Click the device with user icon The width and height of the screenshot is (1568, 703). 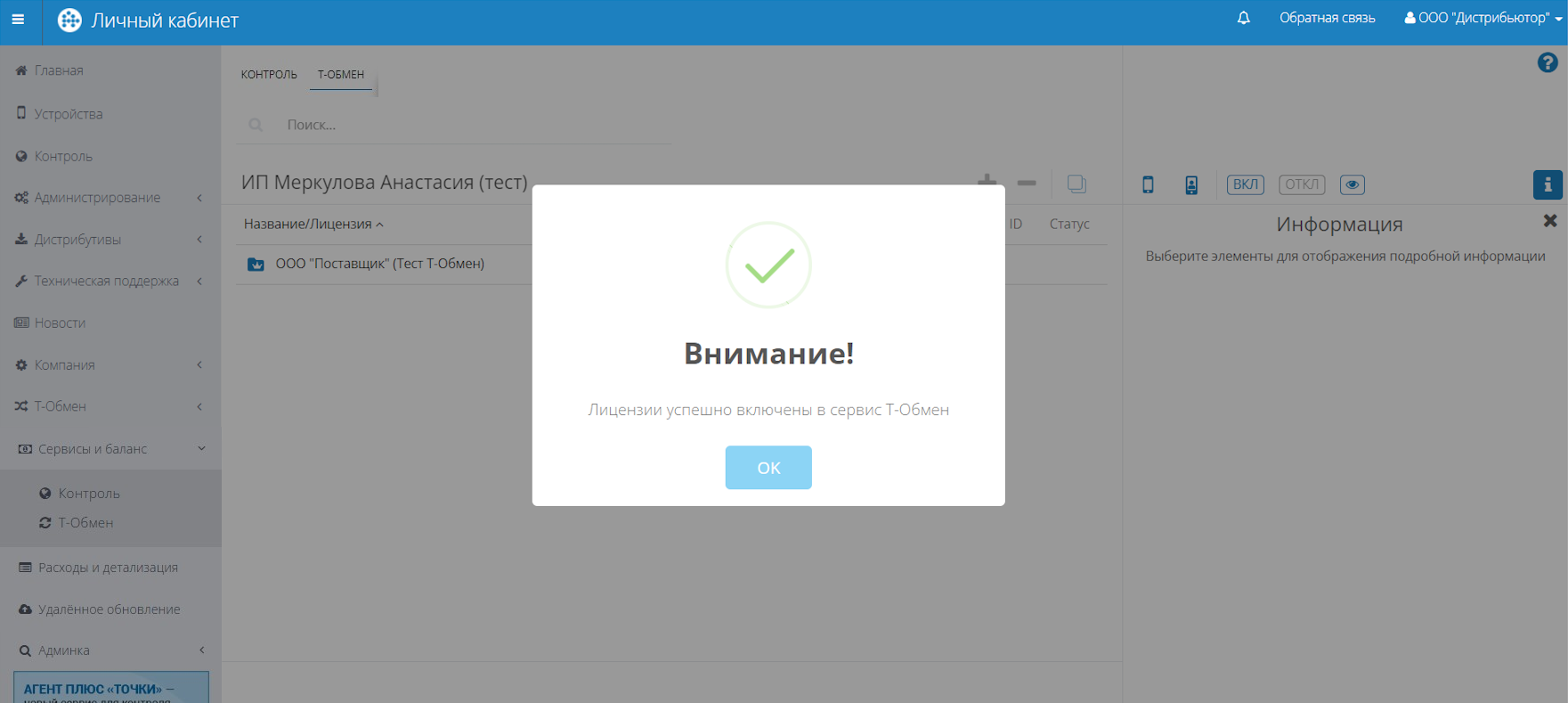click(x=1190, y=184)
